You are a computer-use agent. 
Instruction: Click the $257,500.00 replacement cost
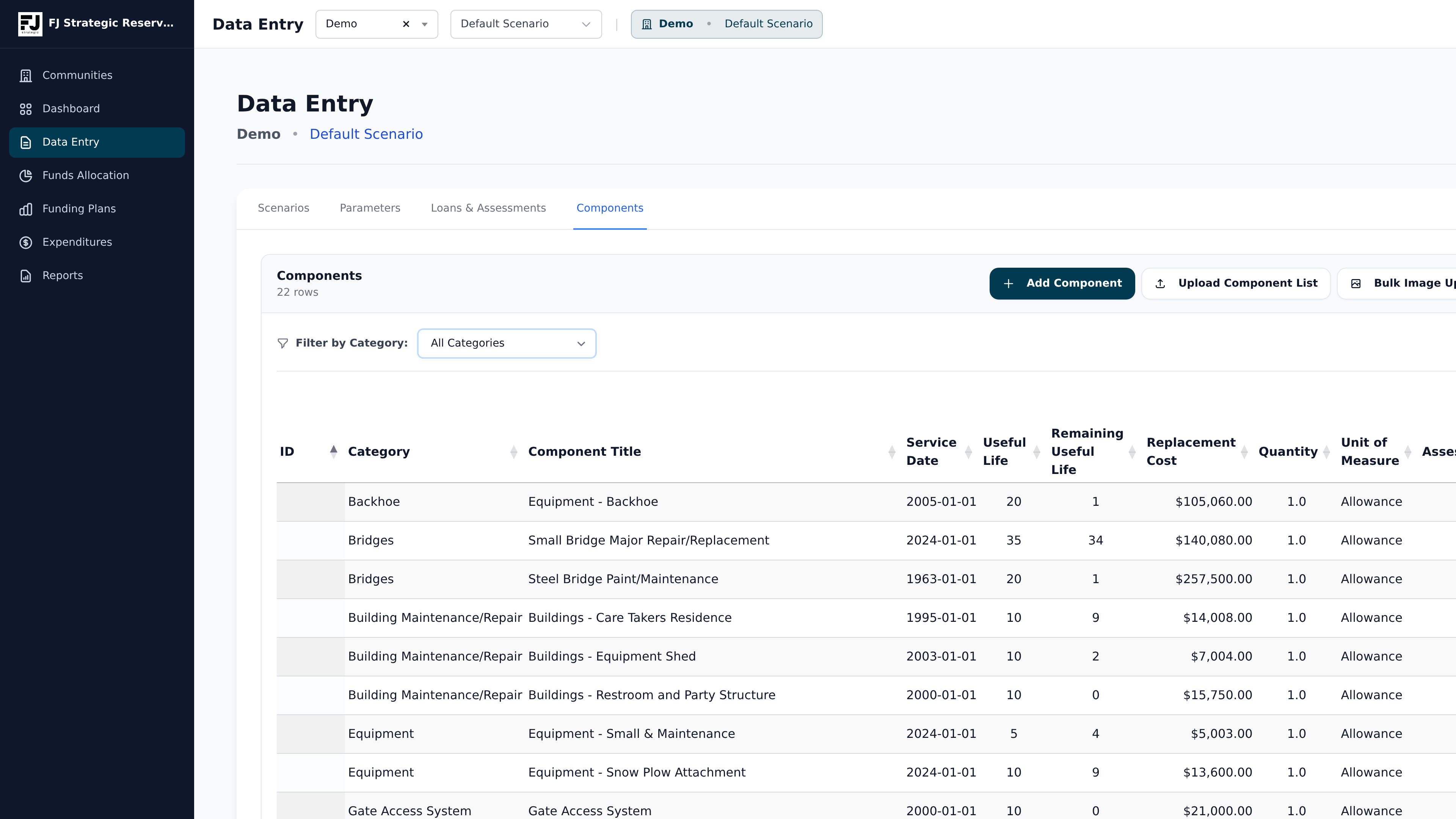(x=1213, y=579)
